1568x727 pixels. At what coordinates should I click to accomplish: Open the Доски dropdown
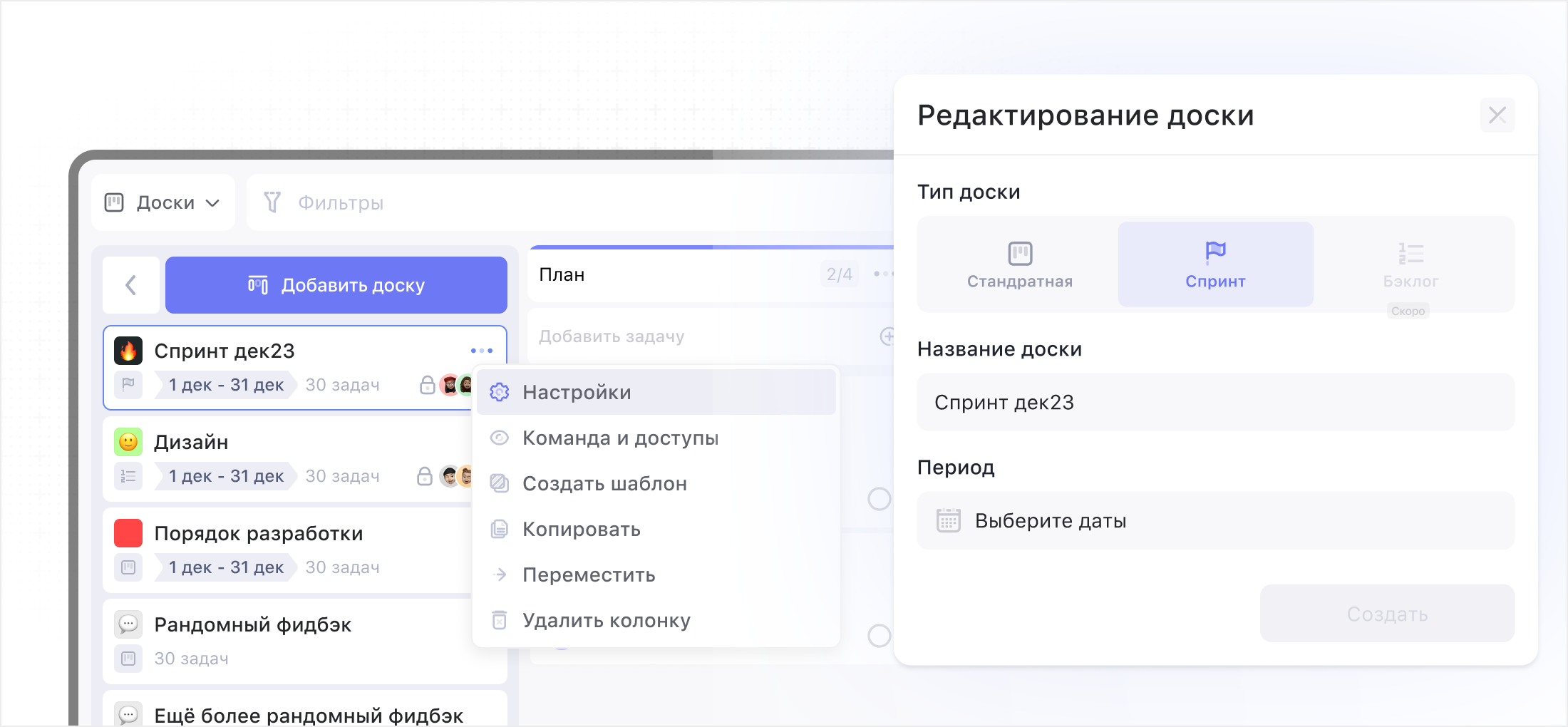[163, 202]
